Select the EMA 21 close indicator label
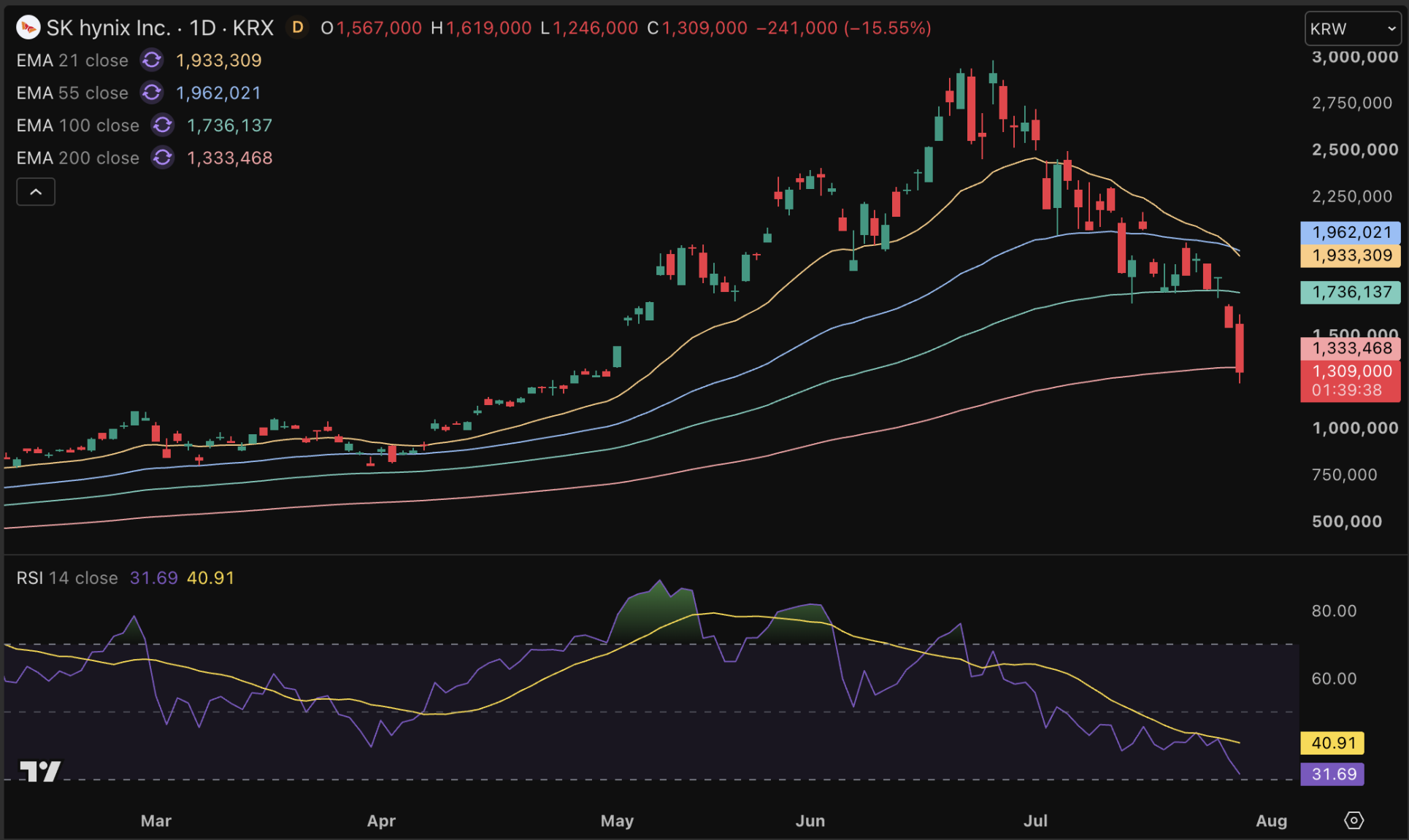1409x840 pixels. pyautogui.click(x=72, y=61)
